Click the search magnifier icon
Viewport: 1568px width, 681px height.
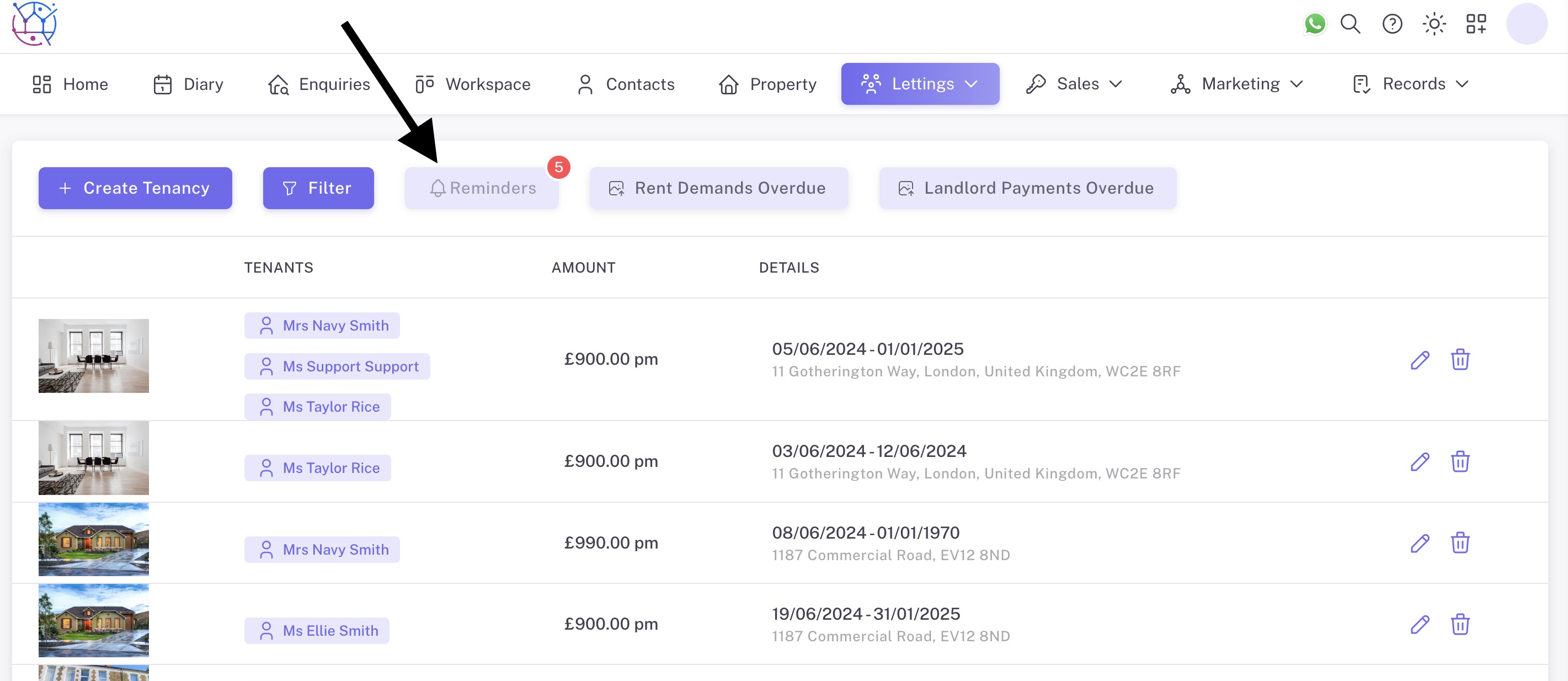[x=1350, y=24]
